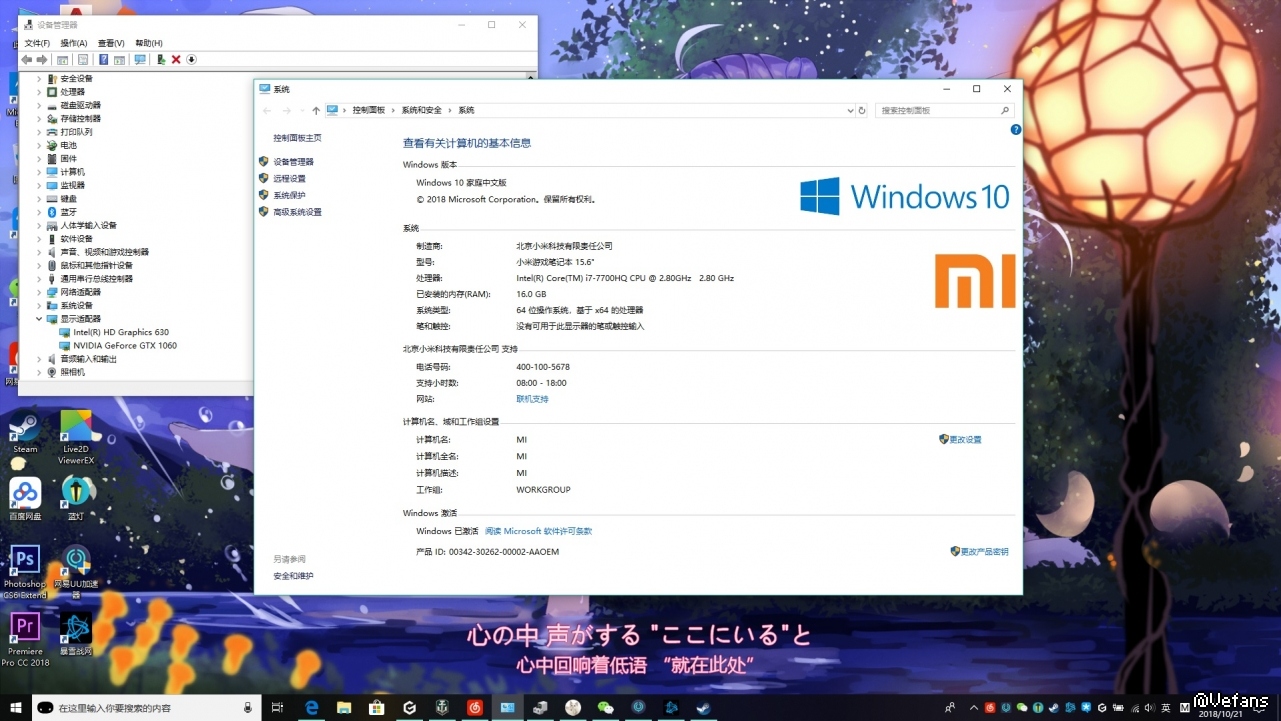Click the download arrow icon in Device Manager toolbar
The width and height of the screenshot is (1281, 721).
coord(191,60)
